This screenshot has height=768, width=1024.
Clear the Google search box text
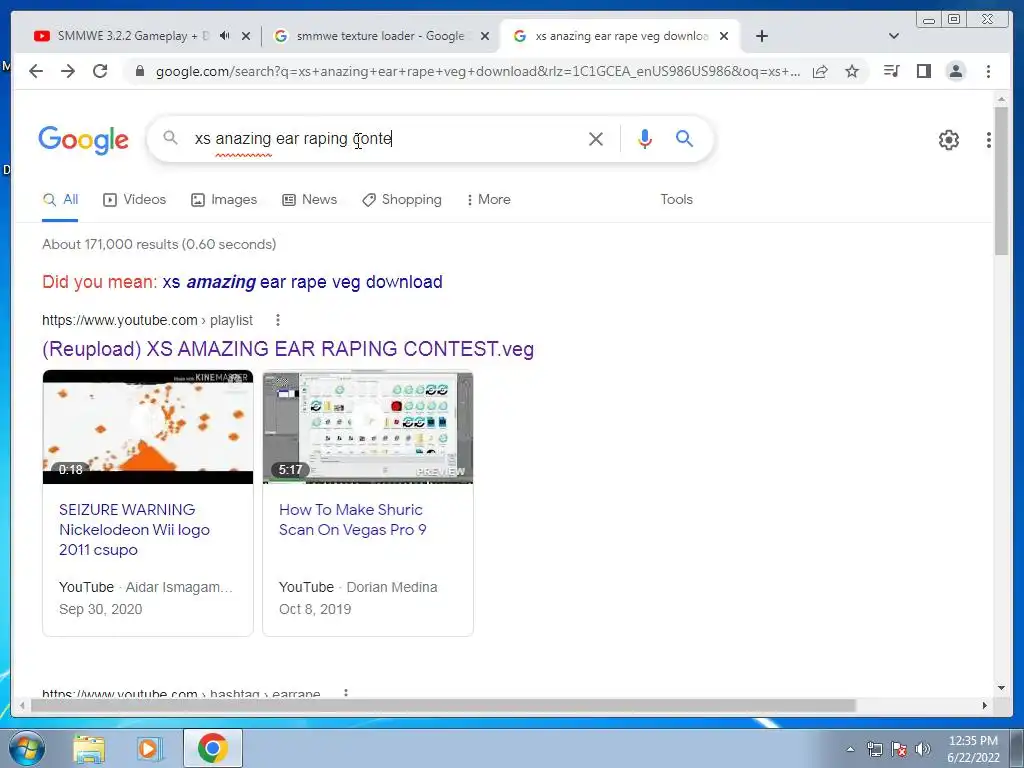596,138
